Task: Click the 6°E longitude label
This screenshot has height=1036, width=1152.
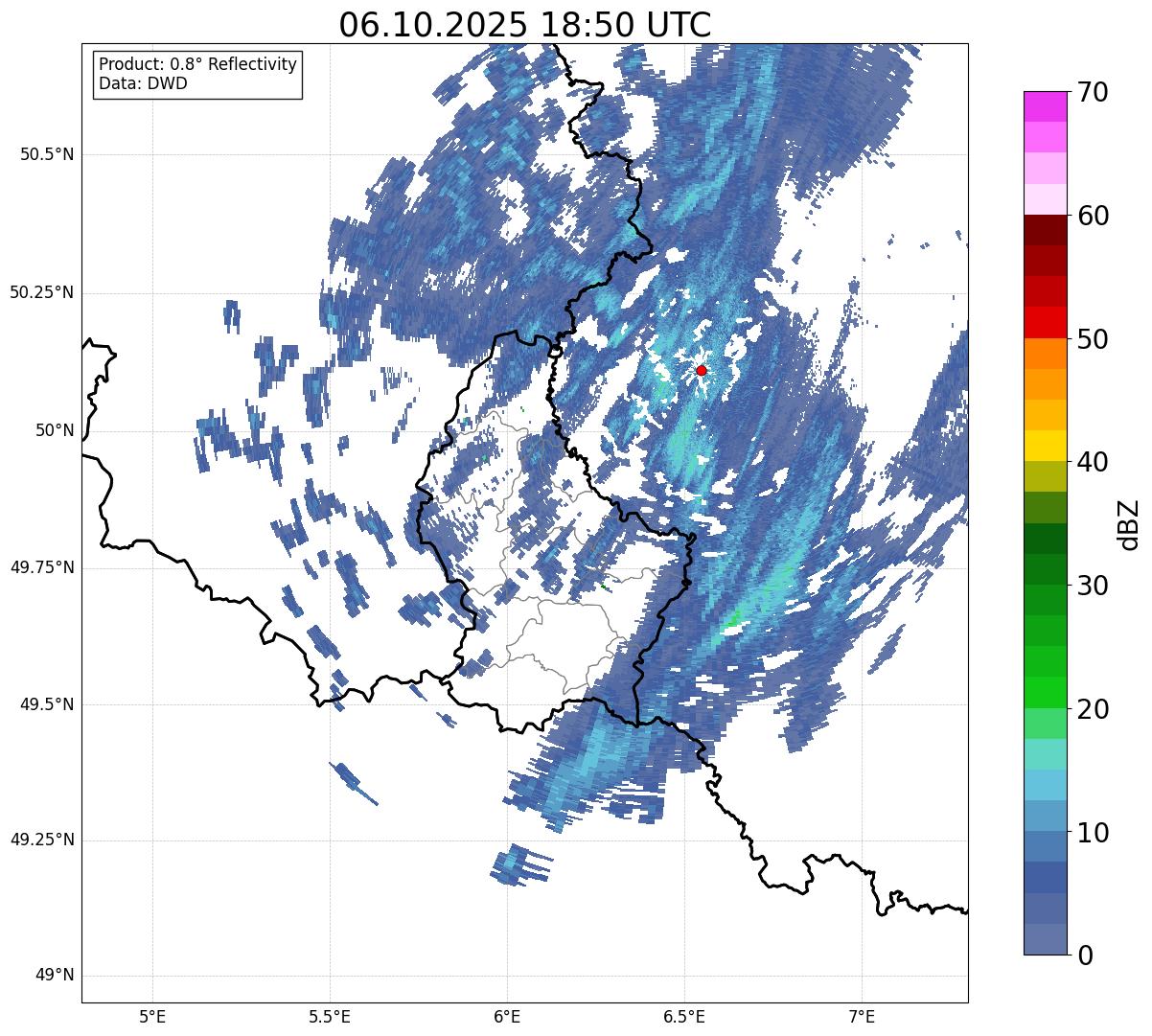Action: tap(507, 1016)
